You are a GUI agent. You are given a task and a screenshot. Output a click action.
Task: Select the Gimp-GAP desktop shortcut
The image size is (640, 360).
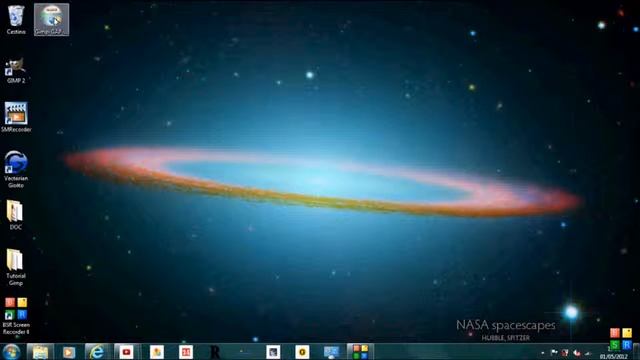51,20
